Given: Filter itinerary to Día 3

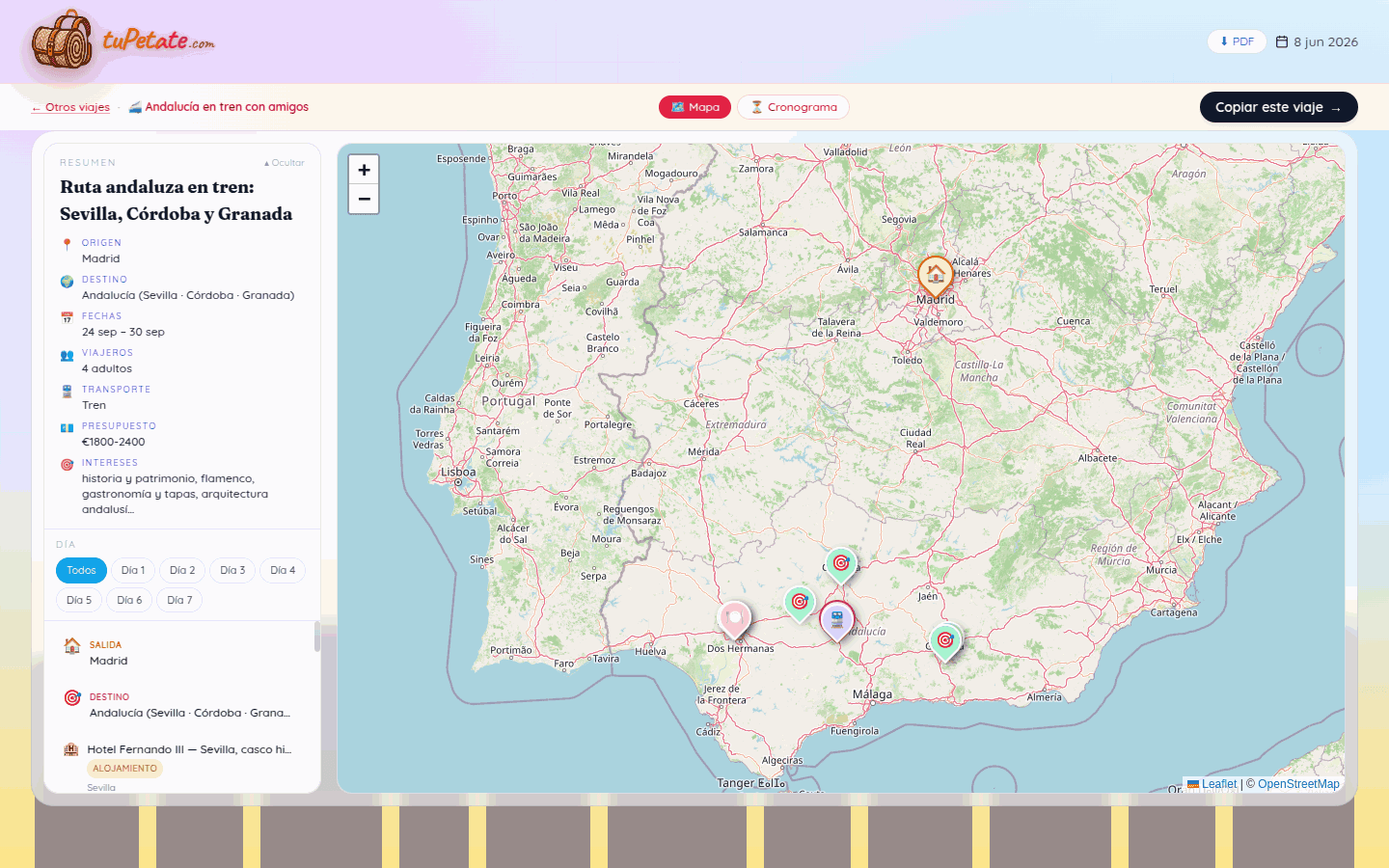Looking at the screenshot, I should pyautogui.click(x=232, y=570).
